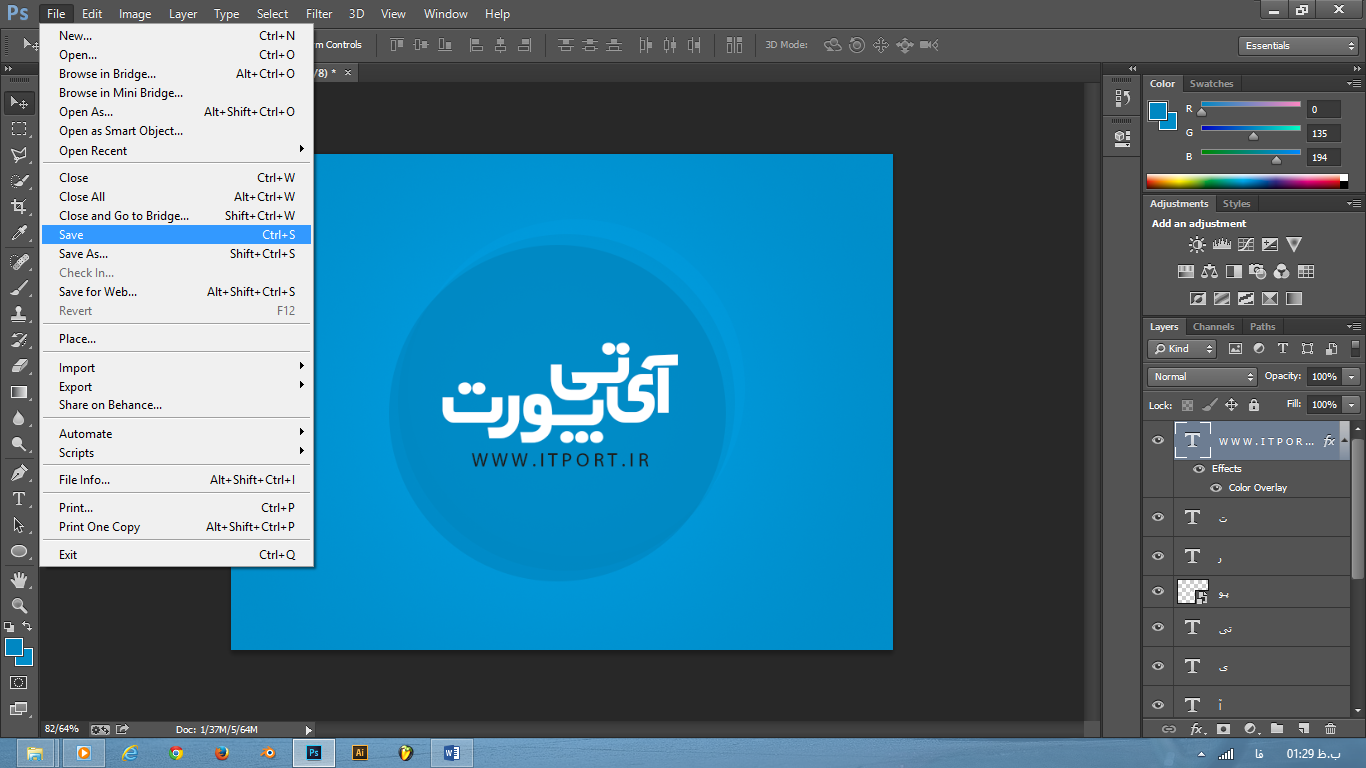The width and height of the screenshot is (1366, 768).
Task: Add a Levels adjustment
Action: point(1221,244)
